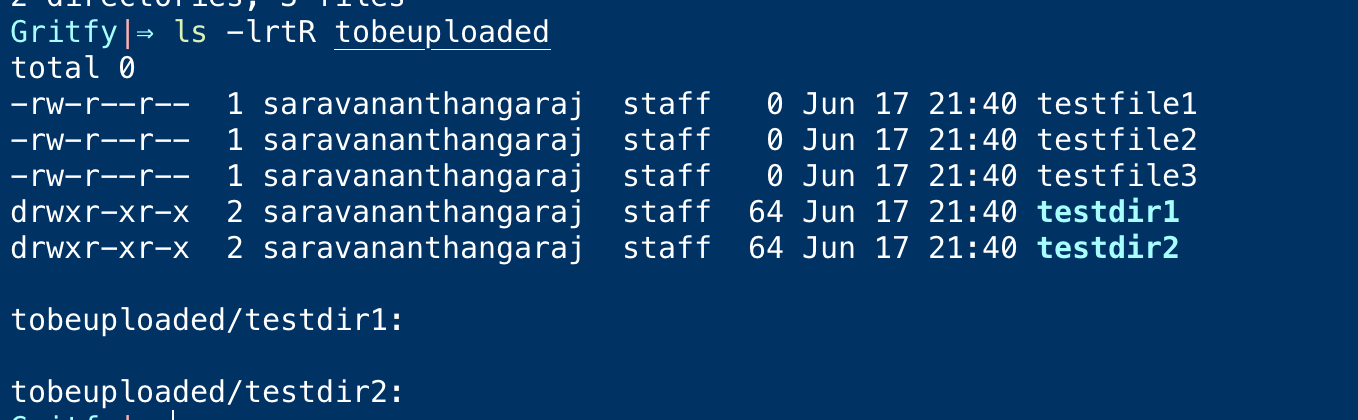Click the 'total 0' output line
1358x420 pixels.
tap(73, 68)
